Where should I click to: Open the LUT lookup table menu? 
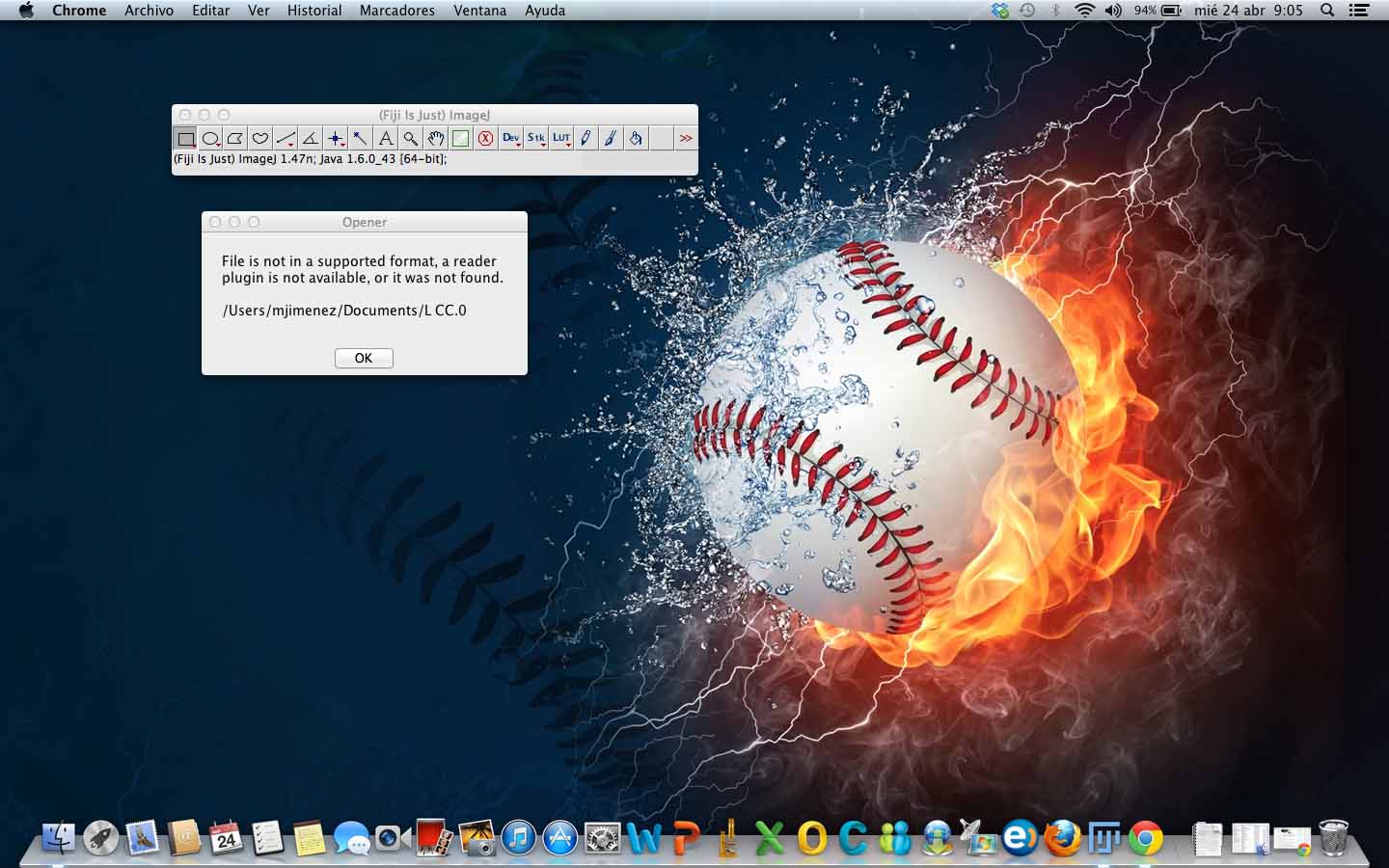561,139
